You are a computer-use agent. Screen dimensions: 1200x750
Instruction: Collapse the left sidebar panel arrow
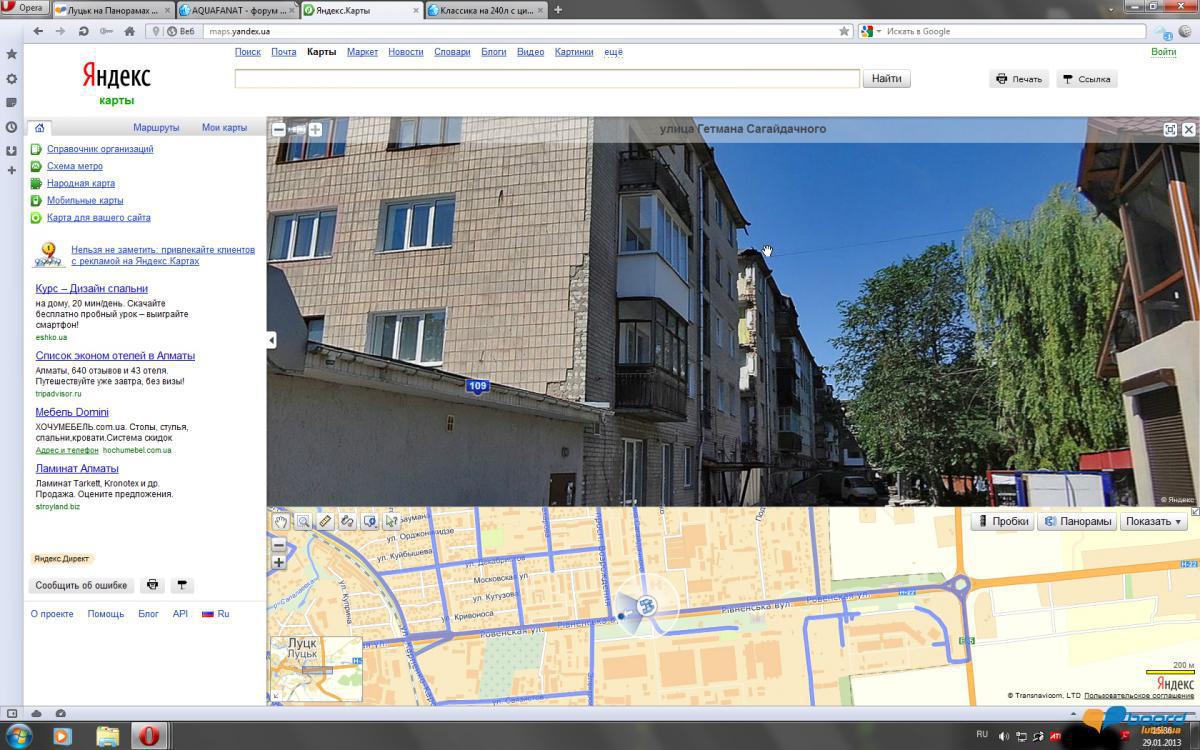(x=271, y=340)
